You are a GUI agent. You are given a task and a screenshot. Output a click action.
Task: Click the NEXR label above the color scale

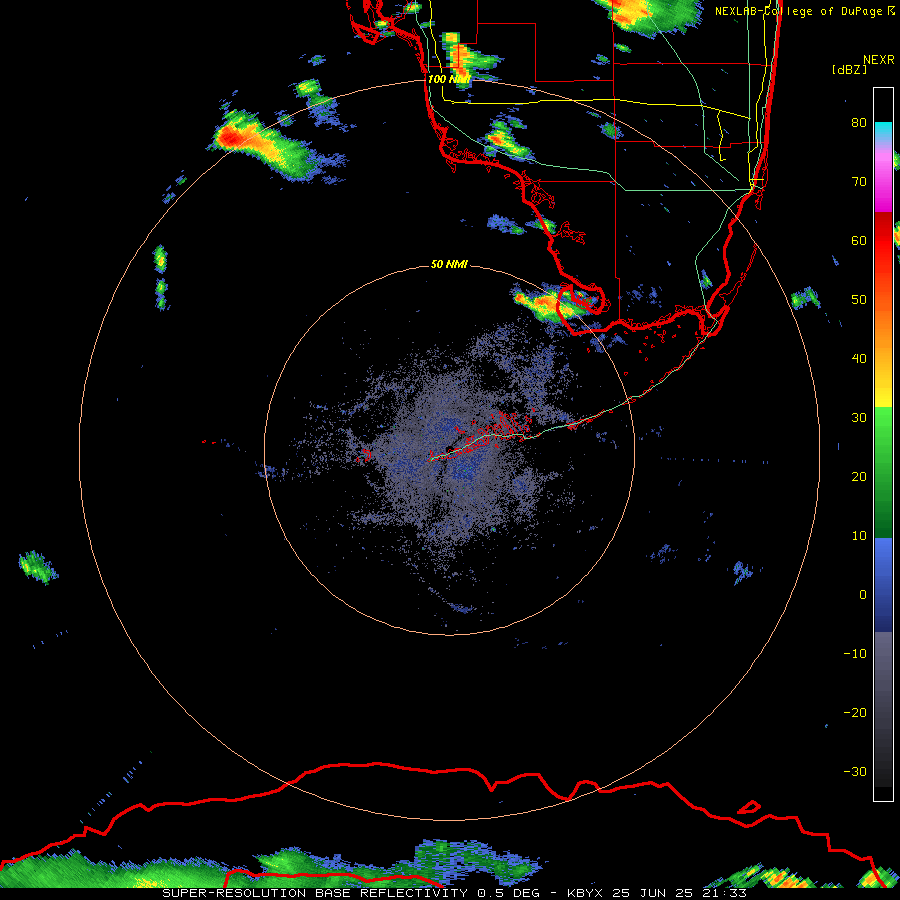[879, 60]
